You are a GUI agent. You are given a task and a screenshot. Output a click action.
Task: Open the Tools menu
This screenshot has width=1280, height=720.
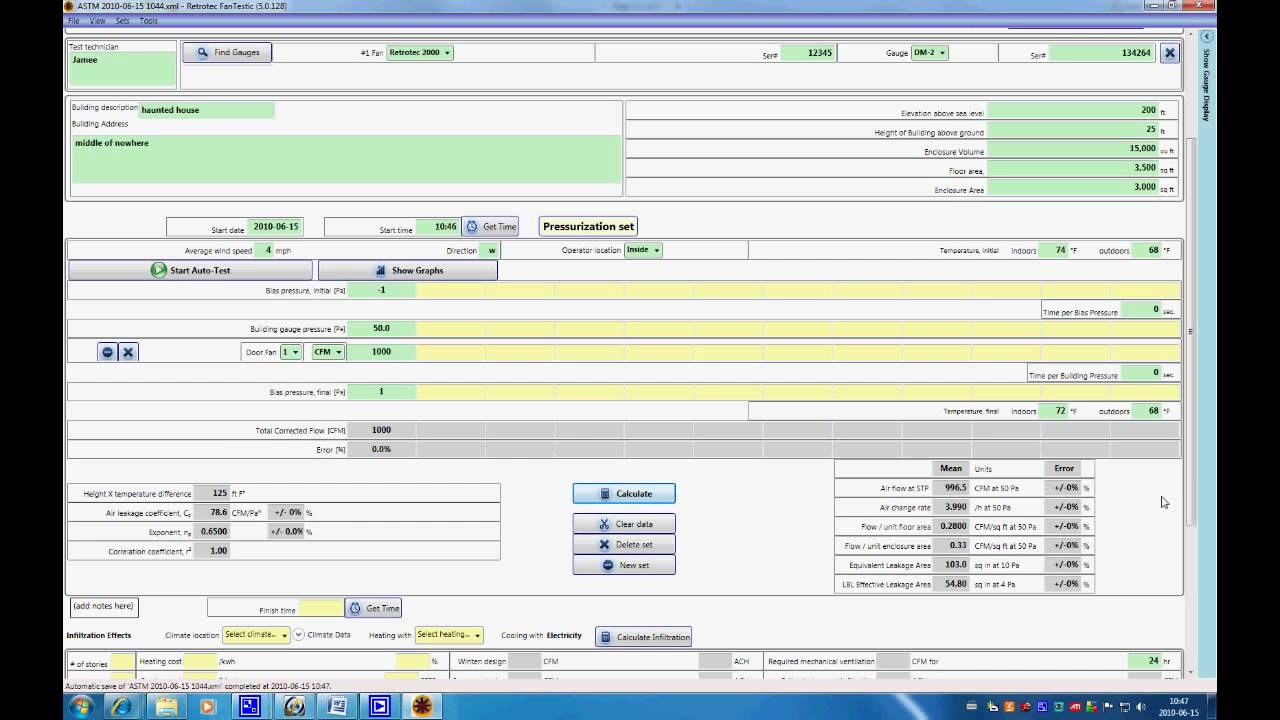(148, 21)
